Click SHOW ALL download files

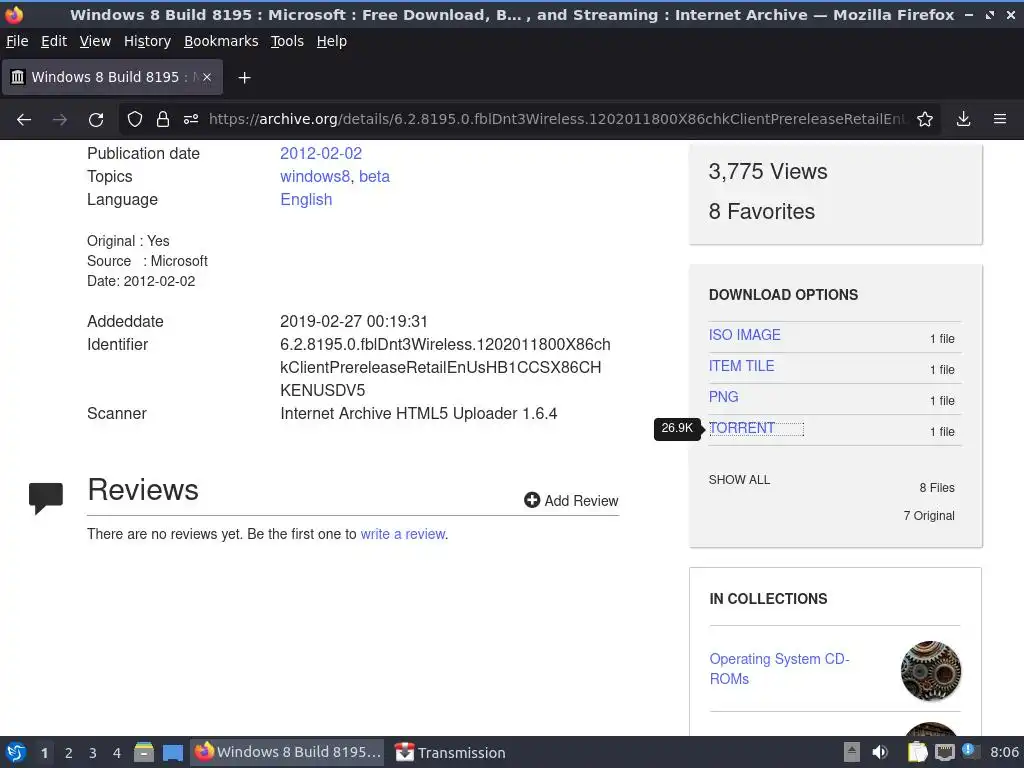pos(739,479)
